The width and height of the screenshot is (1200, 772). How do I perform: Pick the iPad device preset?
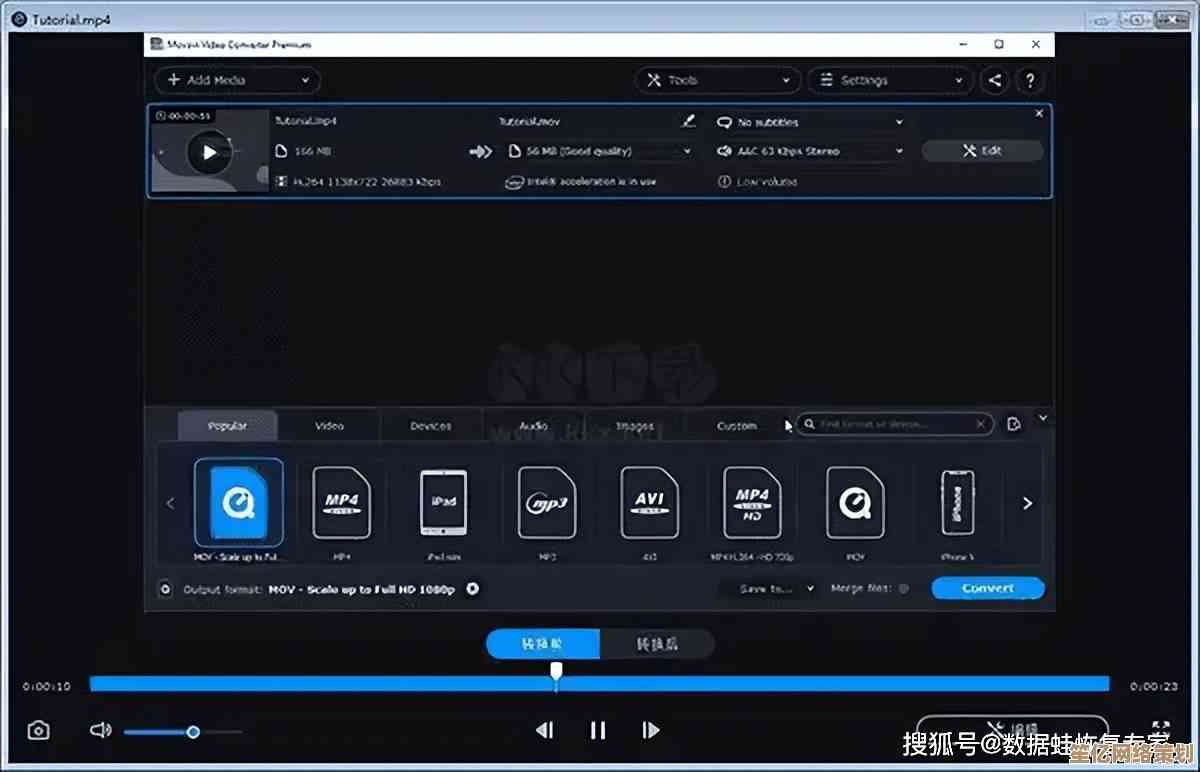pyautogui.click(x=443, y=503)
